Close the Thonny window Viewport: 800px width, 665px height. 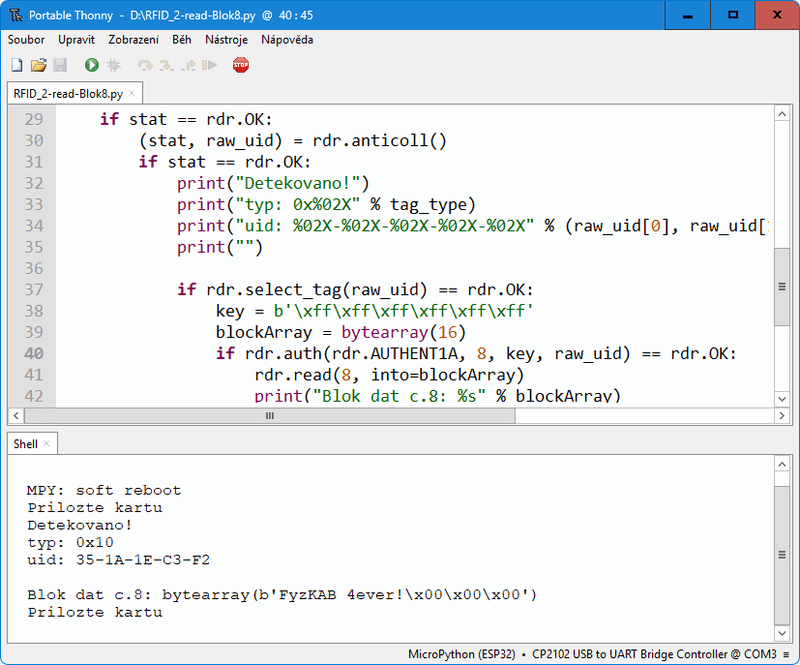tap(777, 15)
